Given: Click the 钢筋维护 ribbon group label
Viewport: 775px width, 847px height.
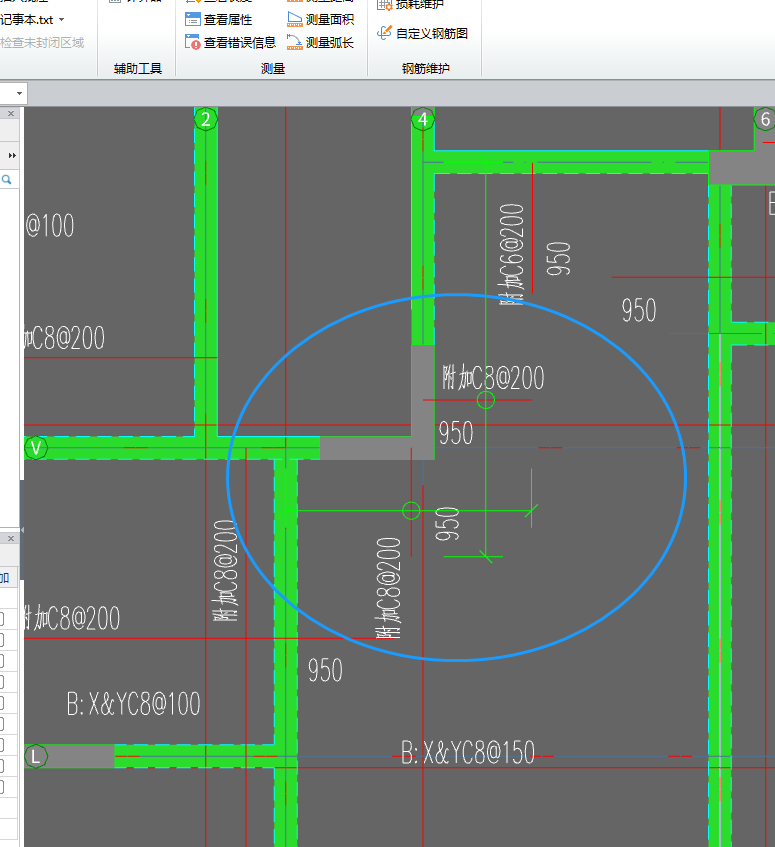Looking at the screenshot, I should click(426, 69).
